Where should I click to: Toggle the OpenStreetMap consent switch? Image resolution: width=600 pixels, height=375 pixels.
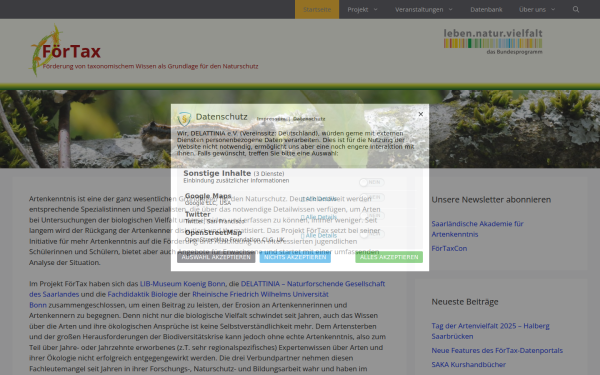pyautogui.click(x=372, y=233)
